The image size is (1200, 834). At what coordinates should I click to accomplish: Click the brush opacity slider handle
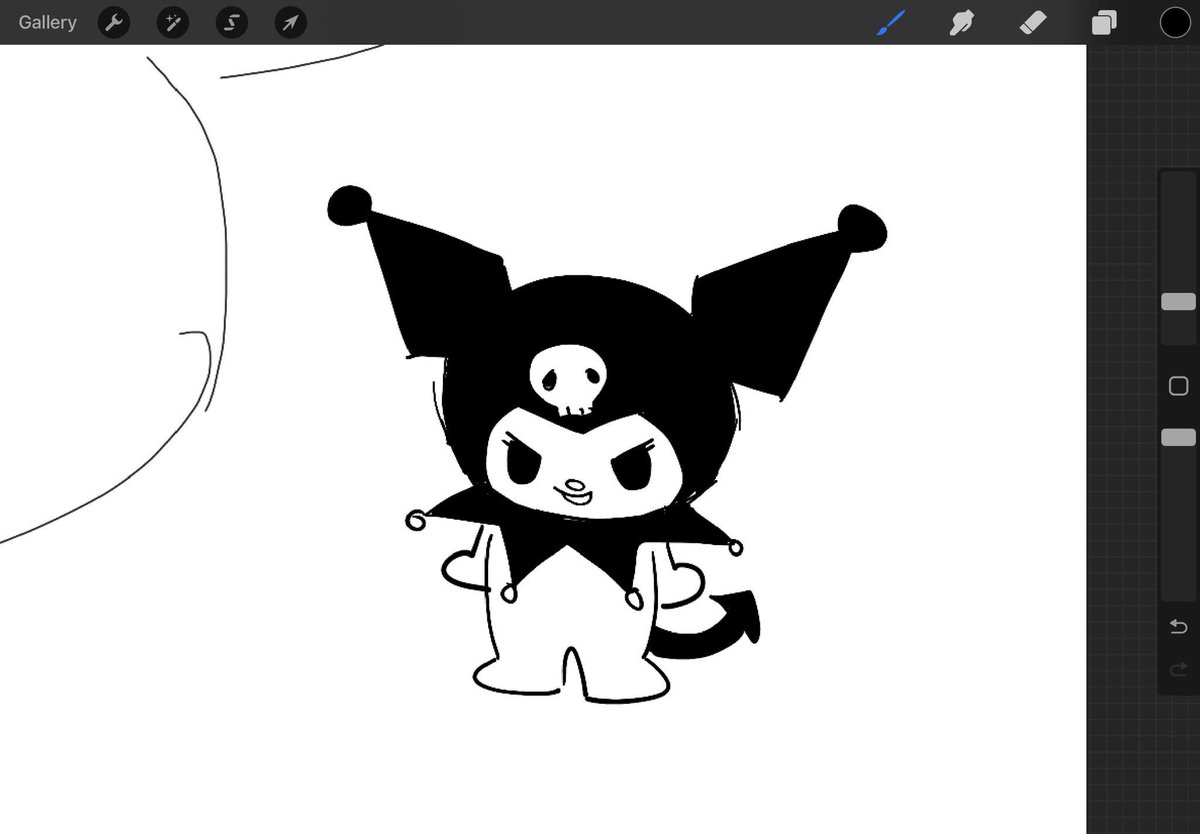1178,437
